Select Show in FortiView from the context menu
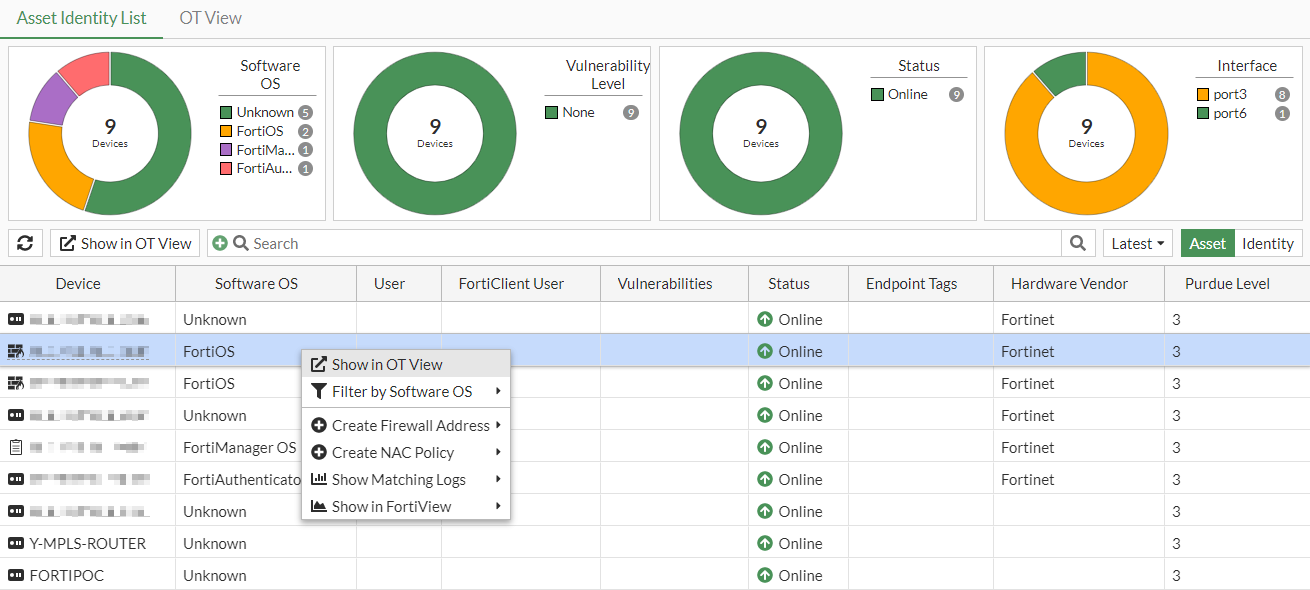 (x=388, y=506)
